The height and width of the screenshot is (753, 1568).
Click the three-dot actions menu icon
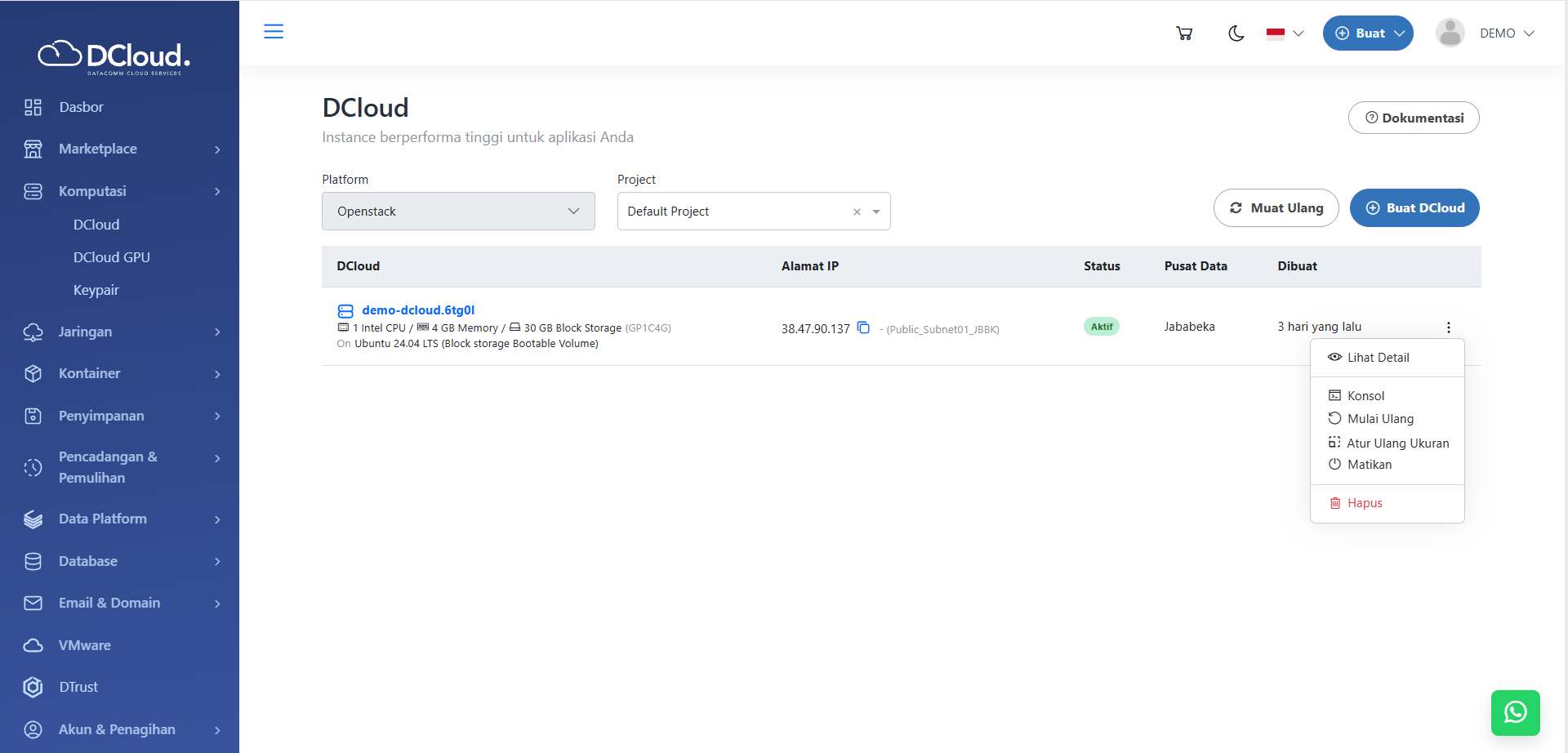pos(1449,327)
